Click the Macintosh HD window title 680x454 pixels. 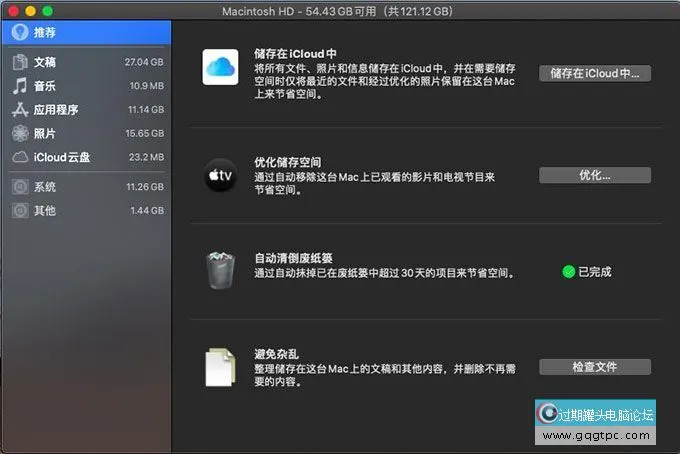pos(337,11)
